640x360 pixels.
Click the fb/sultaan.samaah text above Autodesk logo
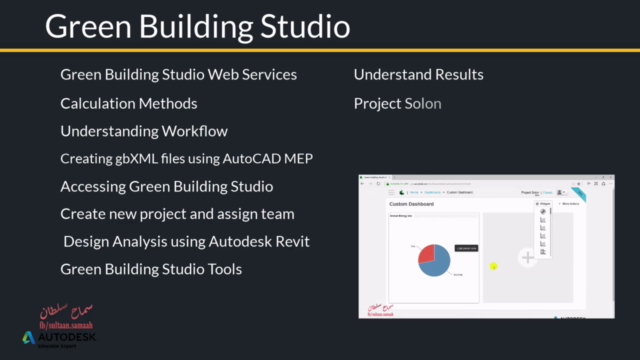tap(66, 325)
